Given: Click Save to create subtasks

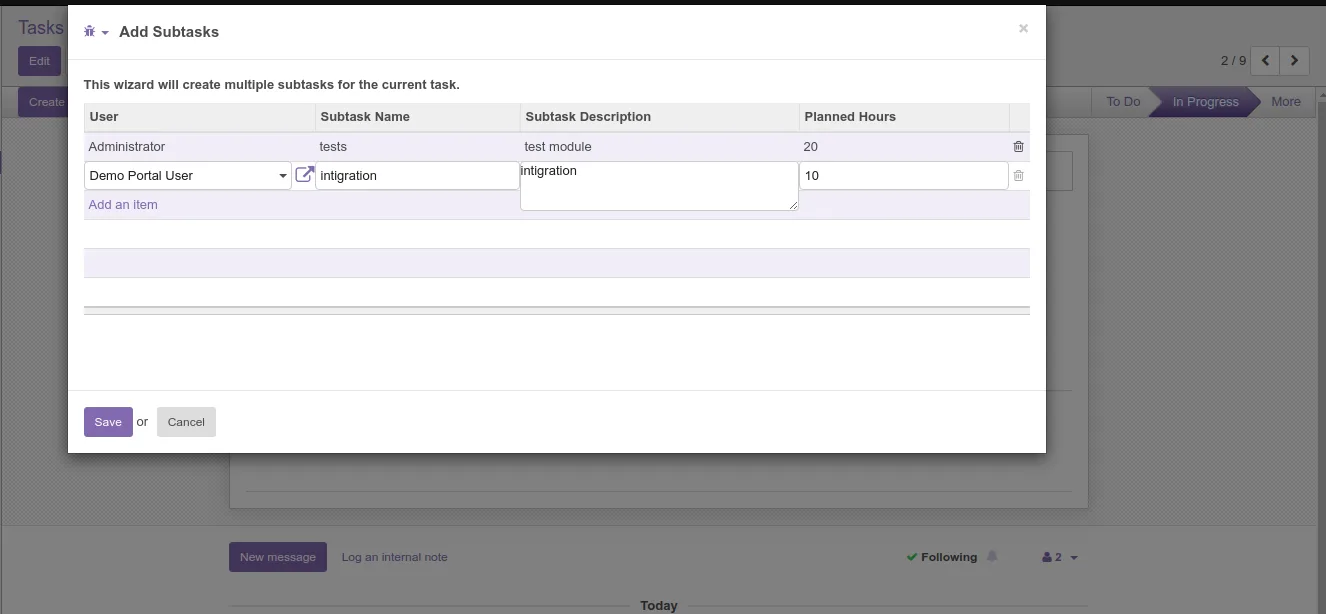Looking at the screenshot, I should coord(108,422).
